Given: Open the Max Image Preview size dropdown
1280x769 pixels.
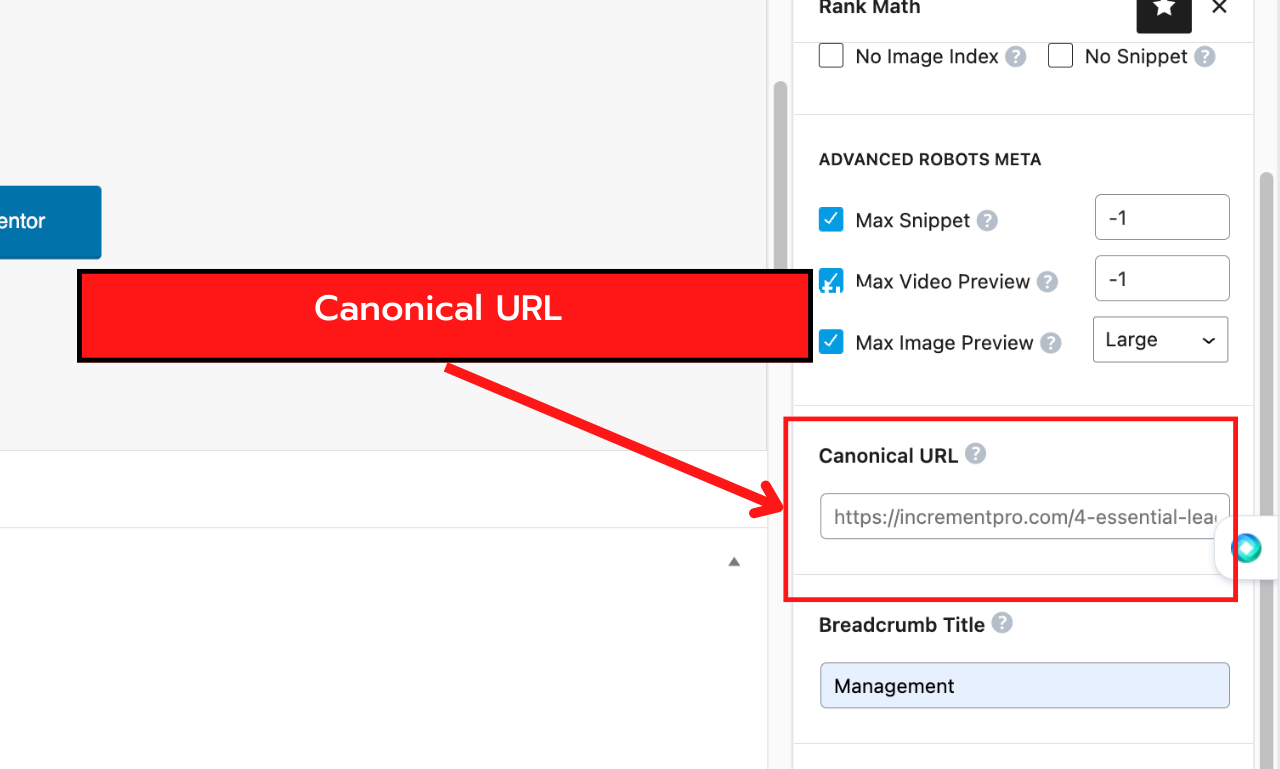Looking at the screenshot, I should [1159, 339].
